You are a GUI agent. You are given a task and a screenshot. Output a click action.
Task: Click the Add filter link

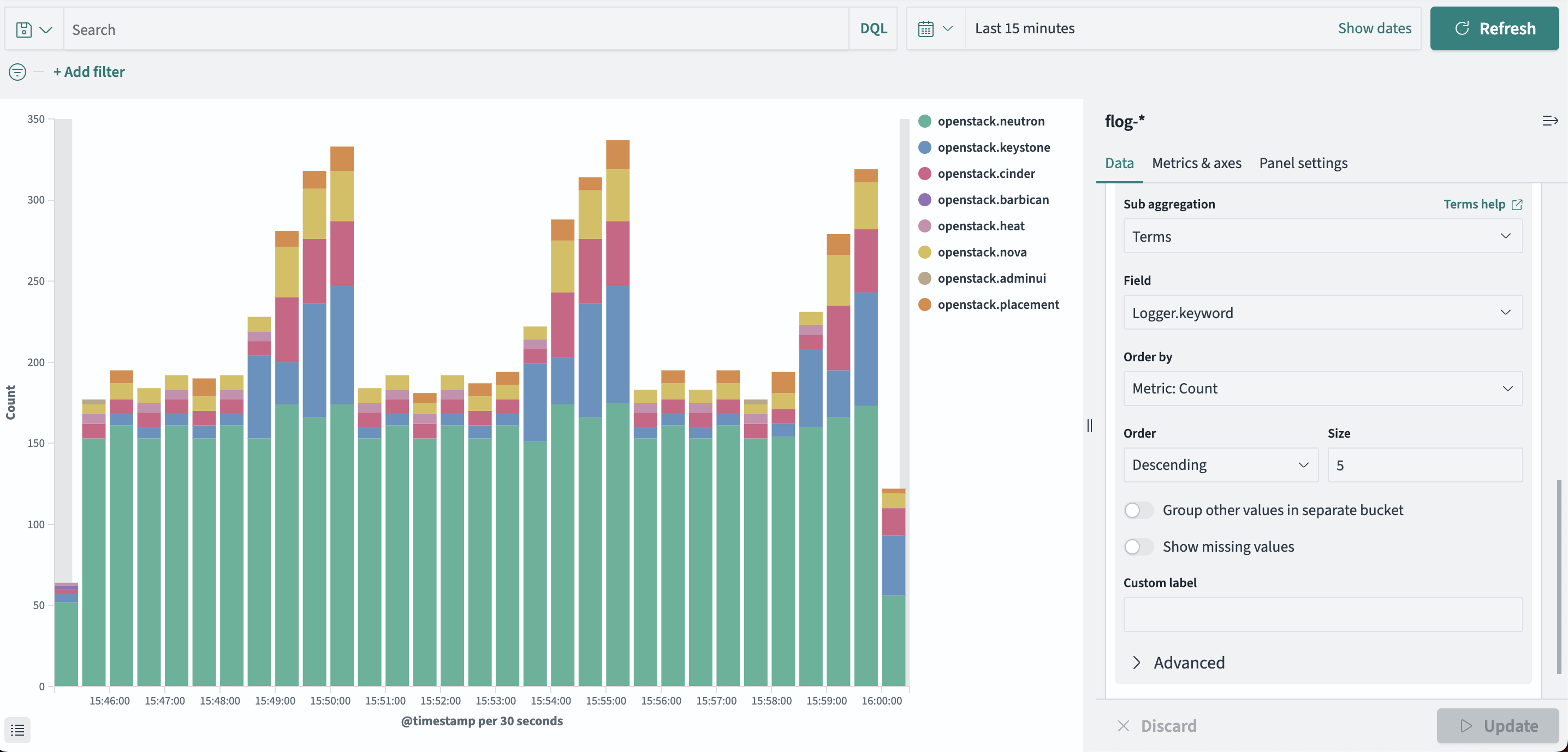(89, 72)
